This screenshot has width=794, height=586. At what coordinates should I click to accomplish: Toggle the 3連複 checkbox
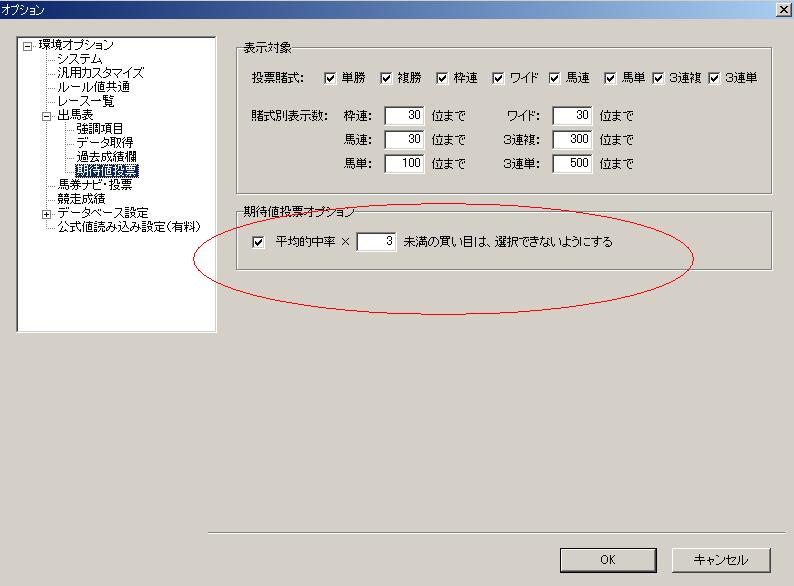pyautogui.click(x=658, y=78)
